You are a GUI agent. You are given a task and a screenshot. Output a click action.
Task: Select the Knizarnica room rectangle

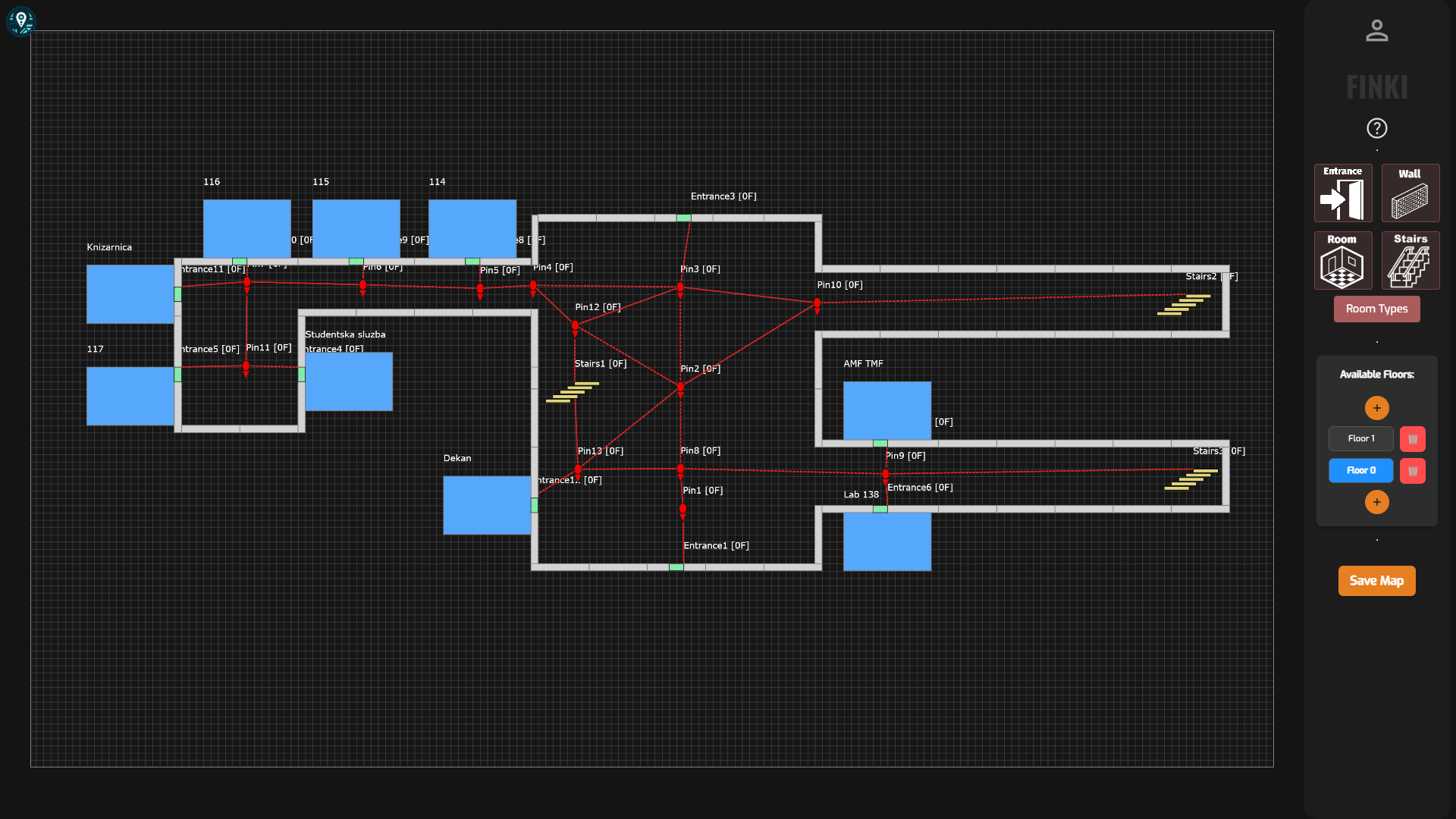pyautogui.click(x=130, y=294)
